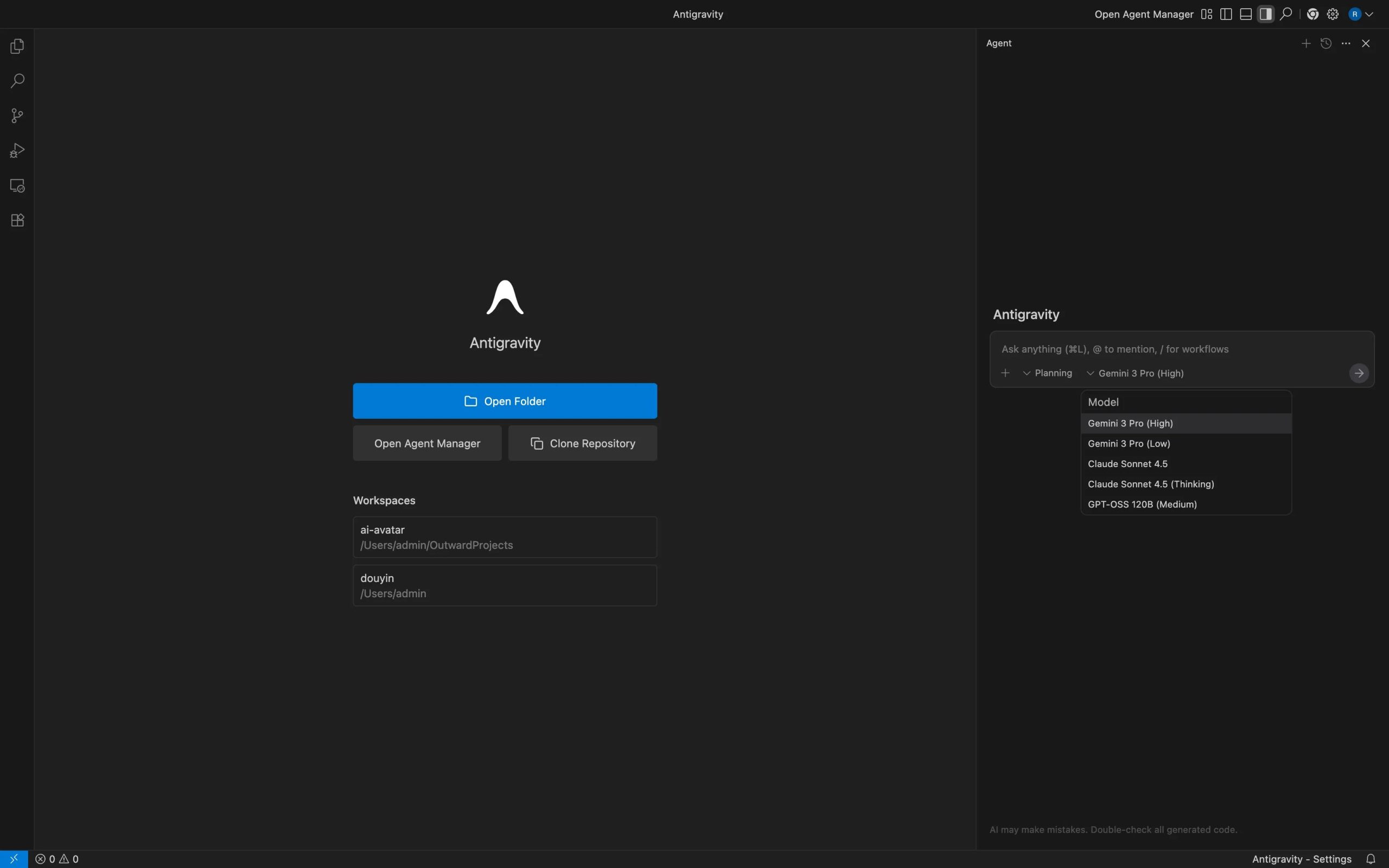Start a new agent conversation with the plus icon
The height and width of the screenshot is (868, 1389).
tap(1306, 43)
